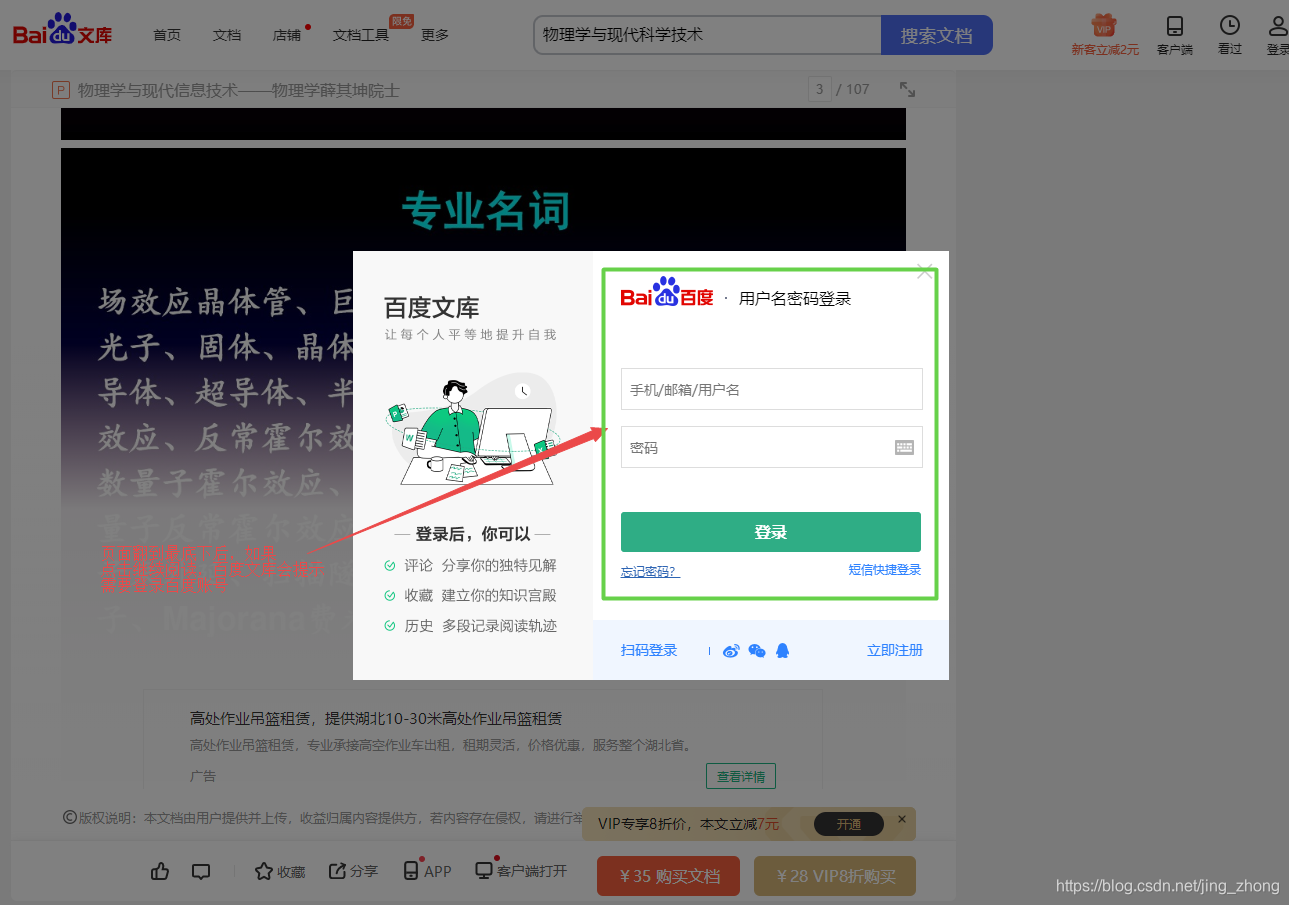Click the 专业名词 slide heading
The image size is (1289, 905).
485,211
